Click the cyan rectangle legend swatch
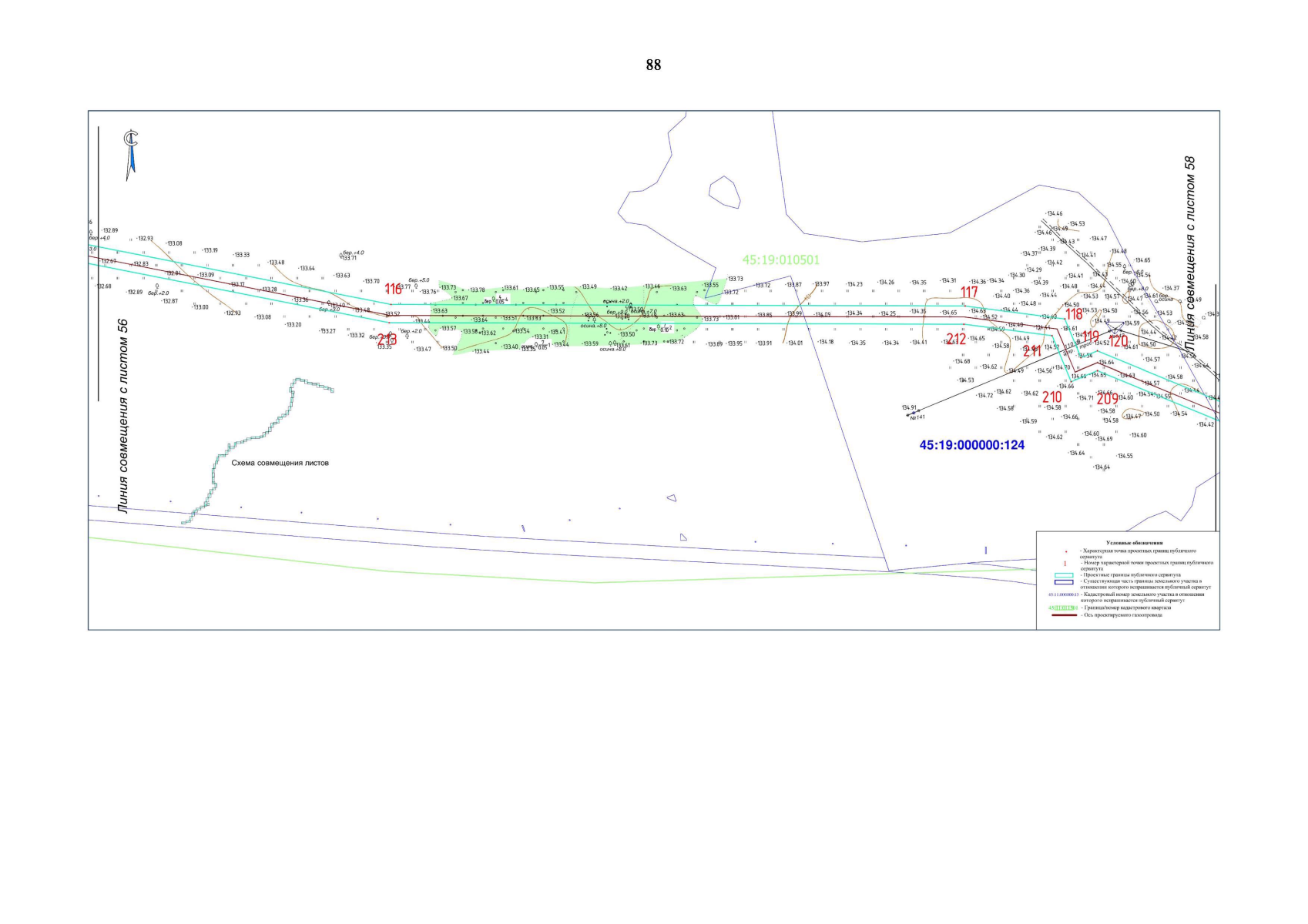The height and width of the screenshot is (924, 1308). (x=1064, y=575)
